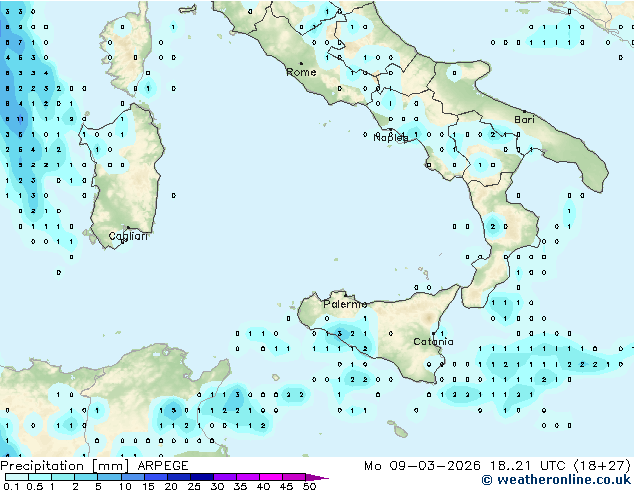Click the Rome city marker dot

[301, 63]
